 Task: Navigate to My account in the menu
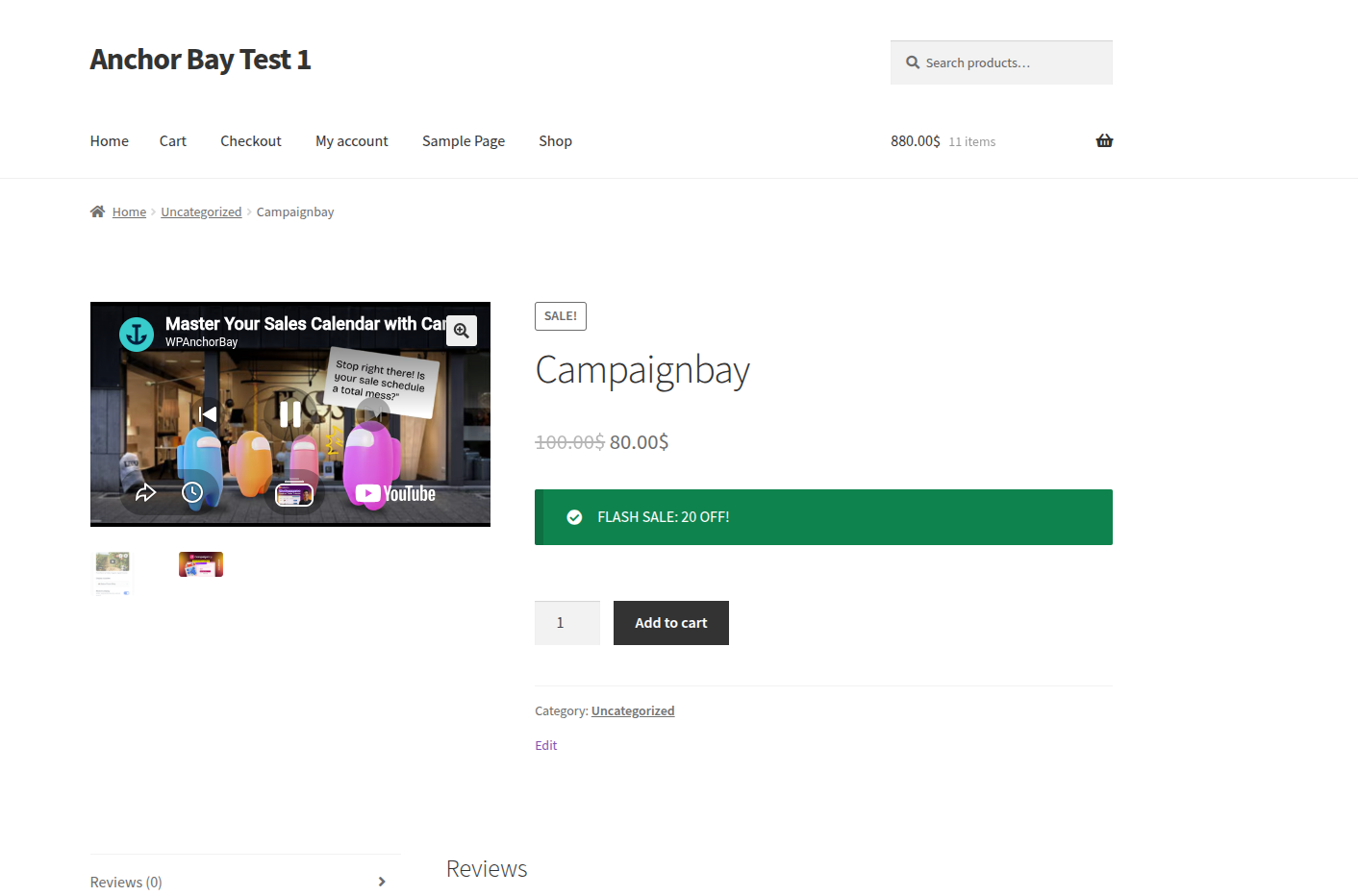[351, 140]
